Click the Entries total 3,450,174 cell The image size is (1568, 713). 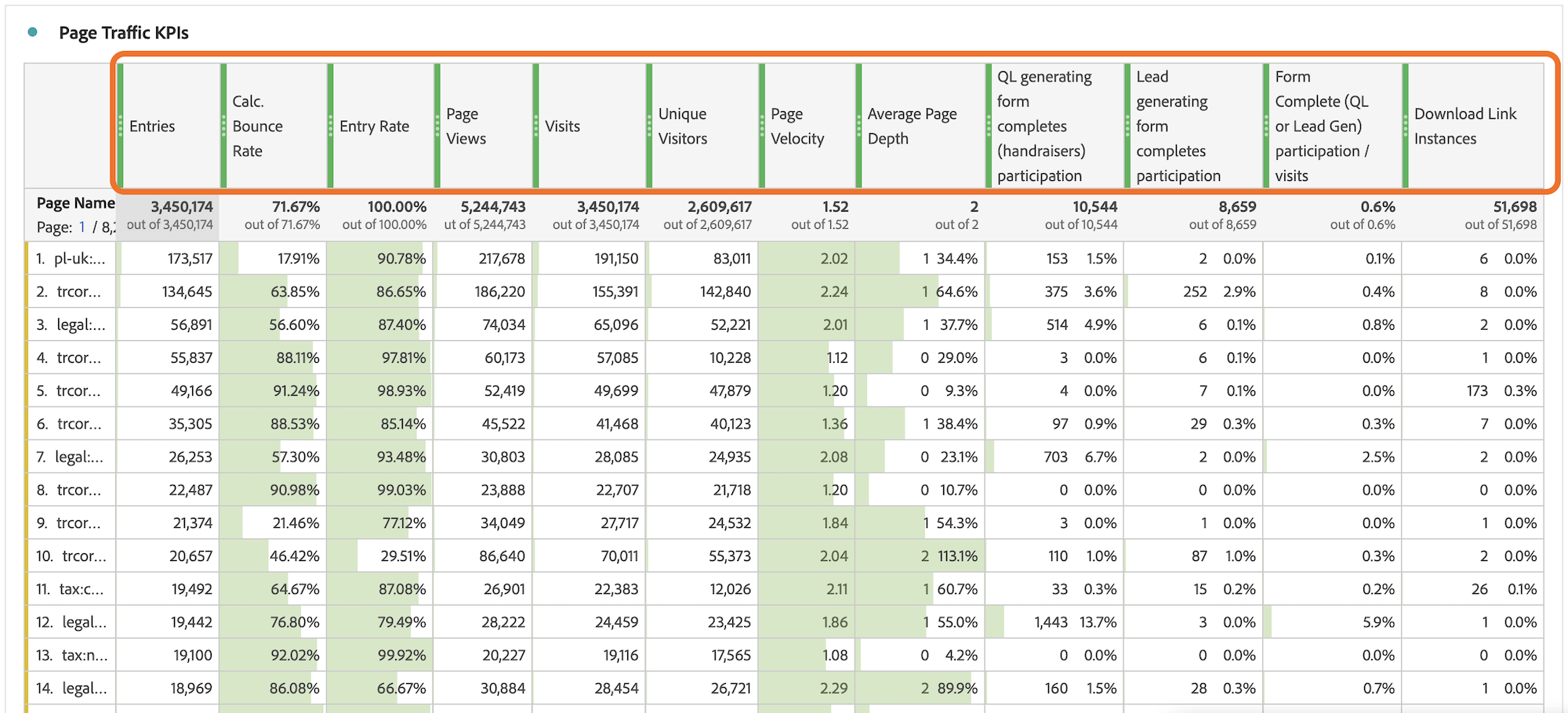click(170, 215)
